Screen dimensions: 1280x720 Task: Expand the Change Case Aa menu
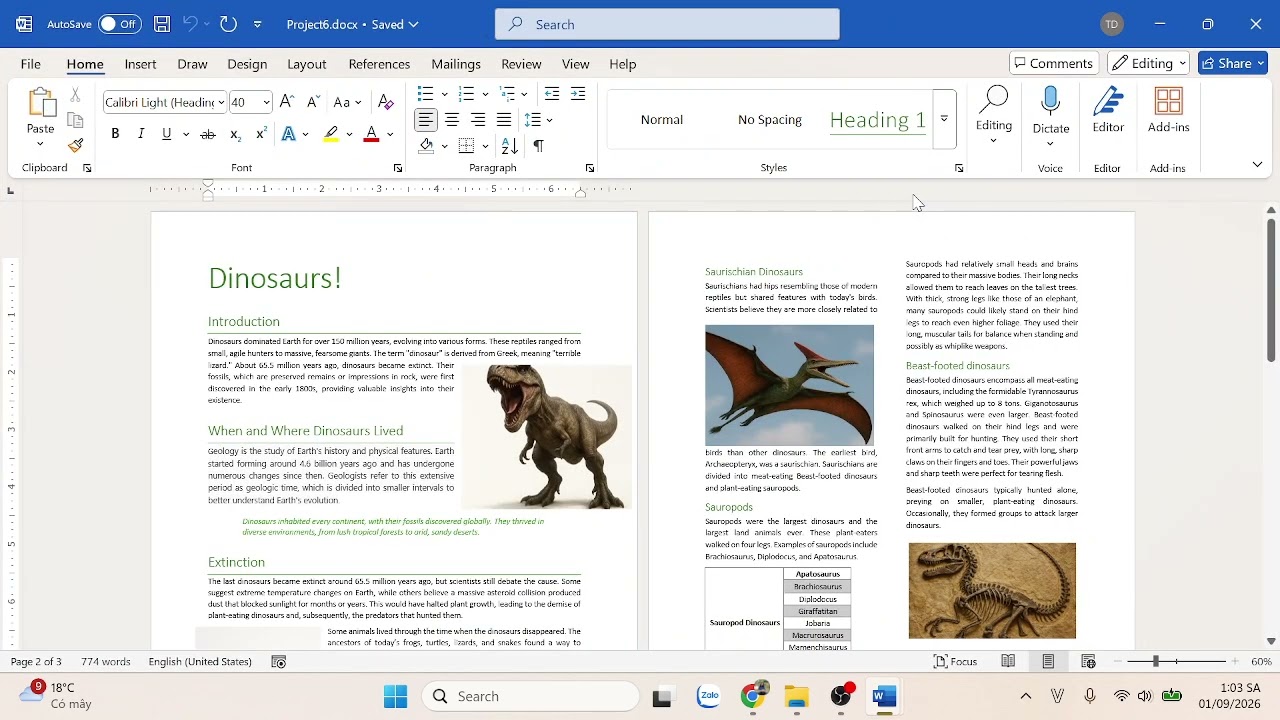click(x=347, y=102)
